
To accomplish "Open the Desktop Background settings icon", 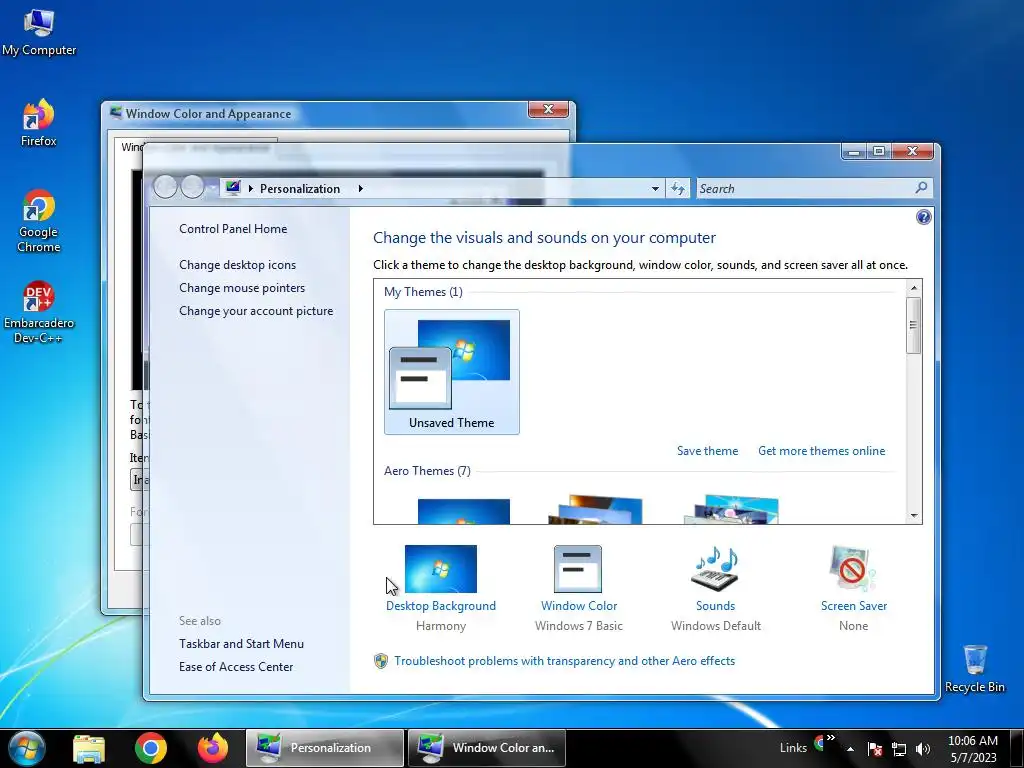I will click(x=441, y=569).
